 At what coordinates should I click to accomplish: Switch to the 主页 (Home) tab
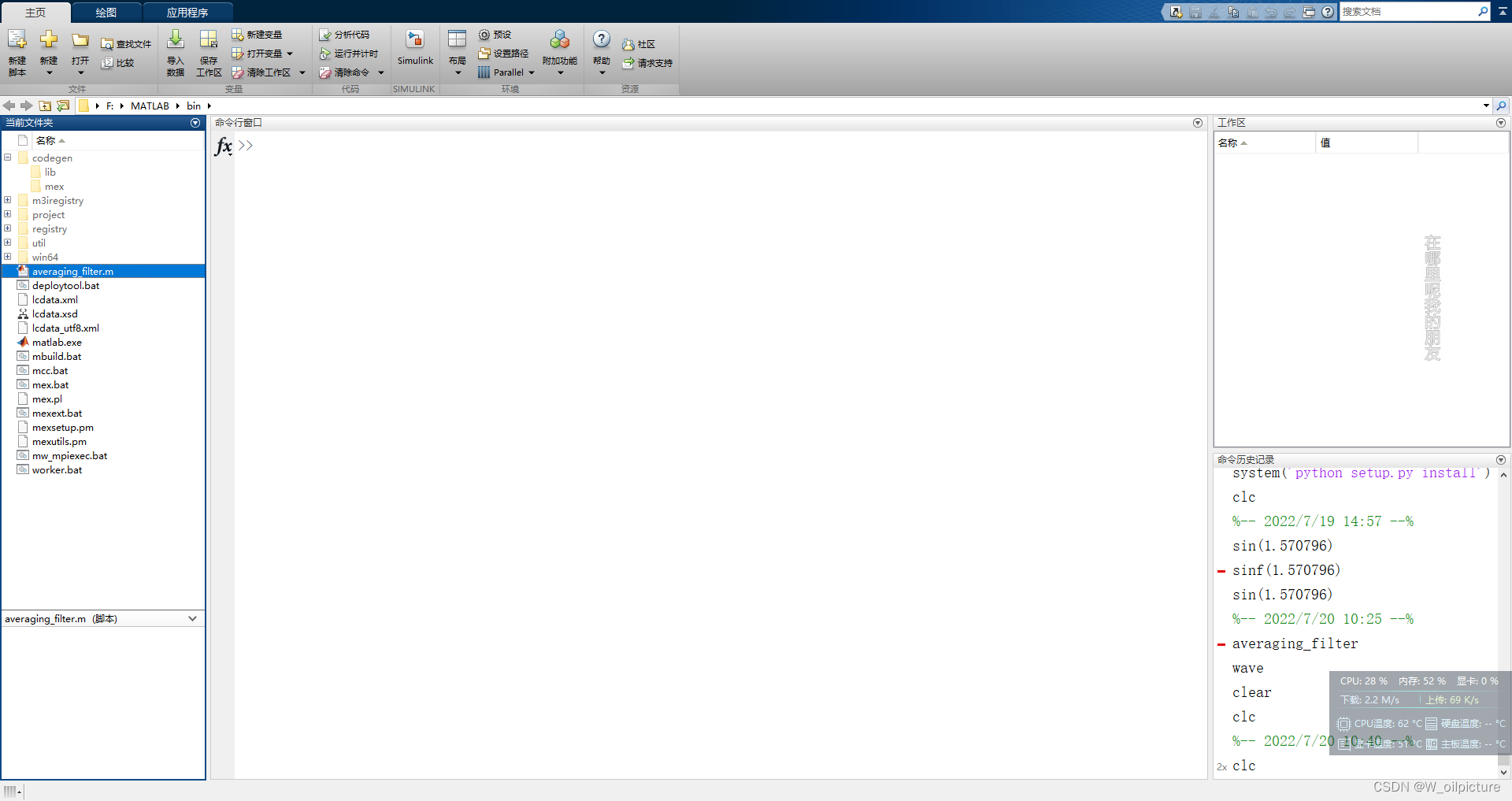point(35,13)
